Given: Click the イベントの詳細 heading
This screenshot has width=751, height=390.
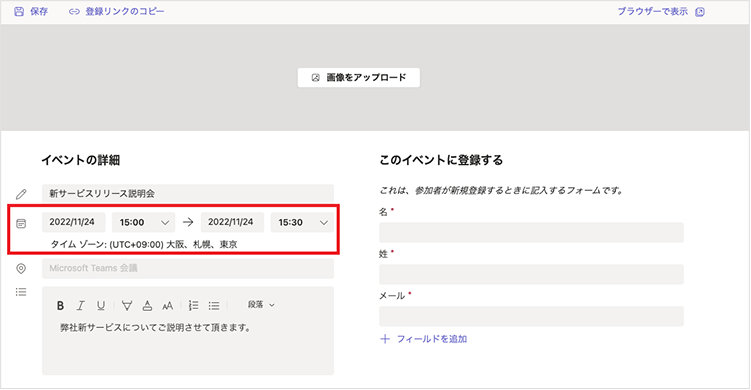Looking at the screenshot, I should coord(80,160).
